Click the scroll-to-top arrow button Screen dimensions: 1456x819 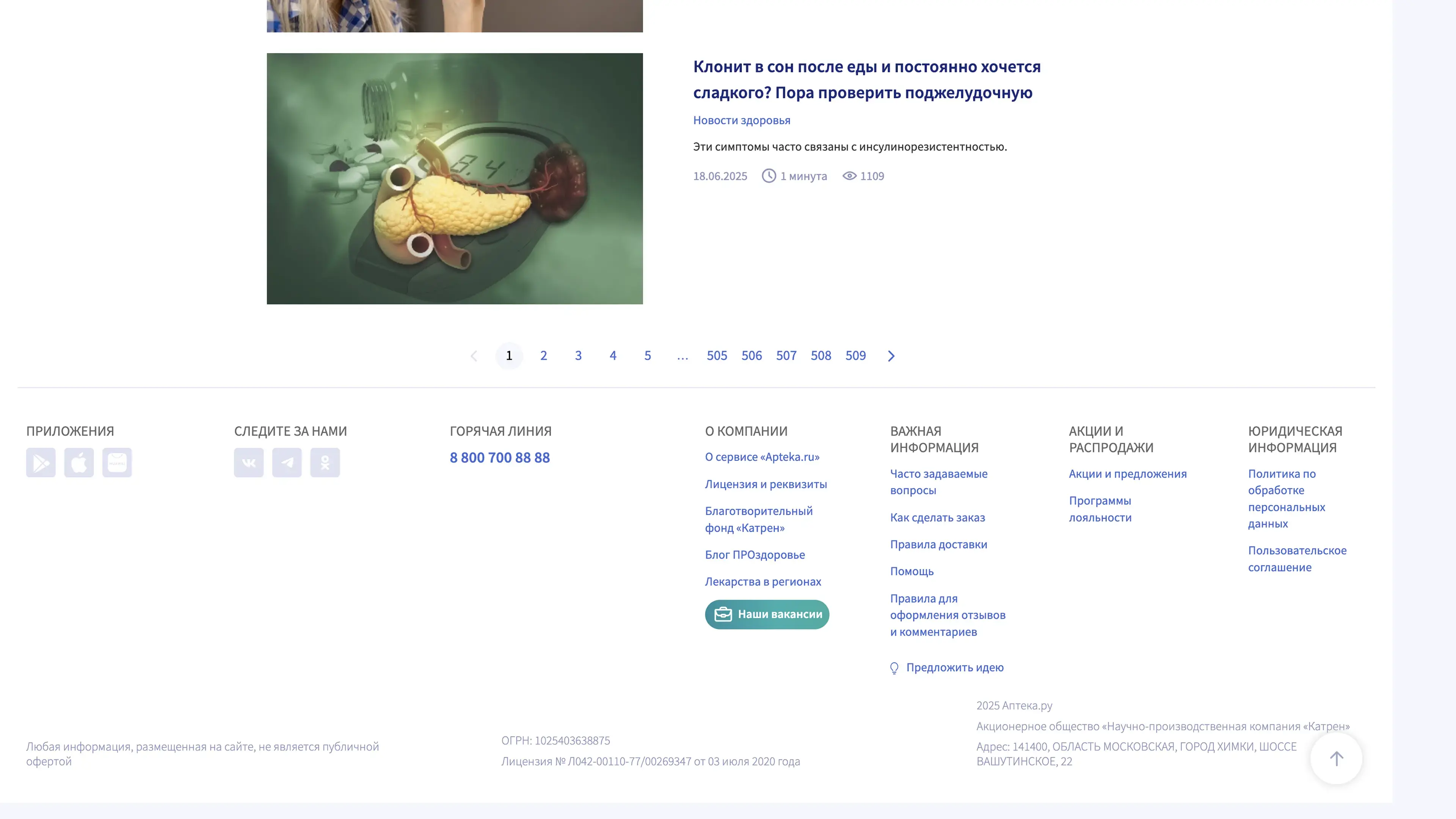pos(1336,759)
